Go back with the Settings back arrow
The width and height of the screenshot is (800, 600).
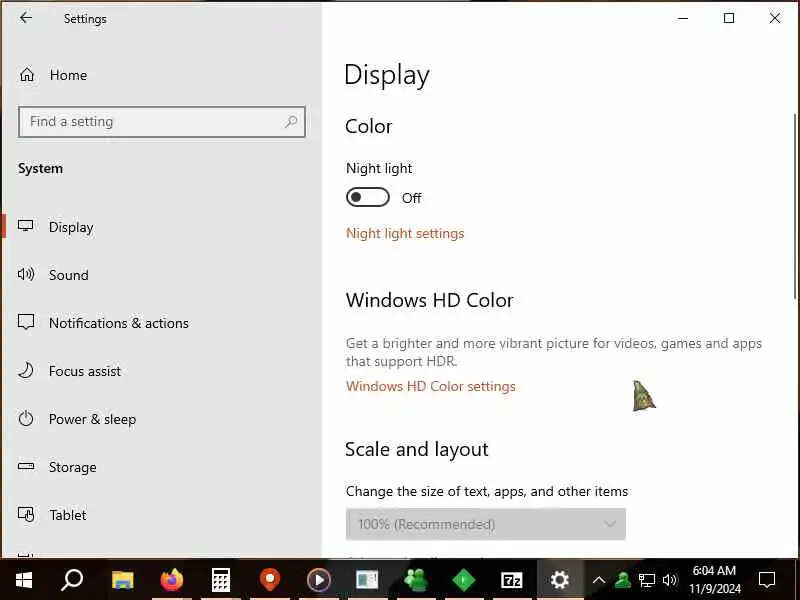click(26, 18)
